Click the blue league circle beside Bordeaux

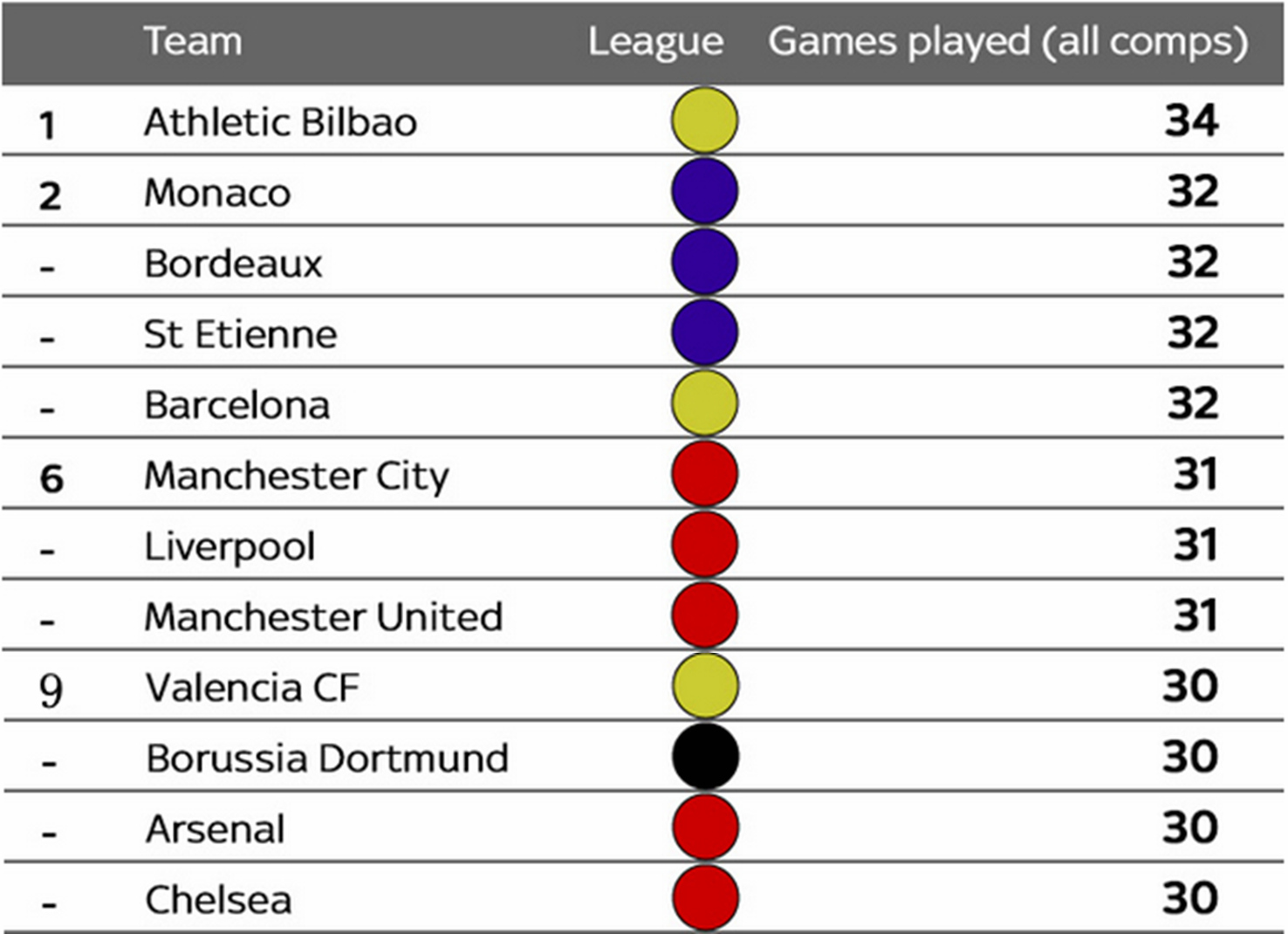coord(704,262)
